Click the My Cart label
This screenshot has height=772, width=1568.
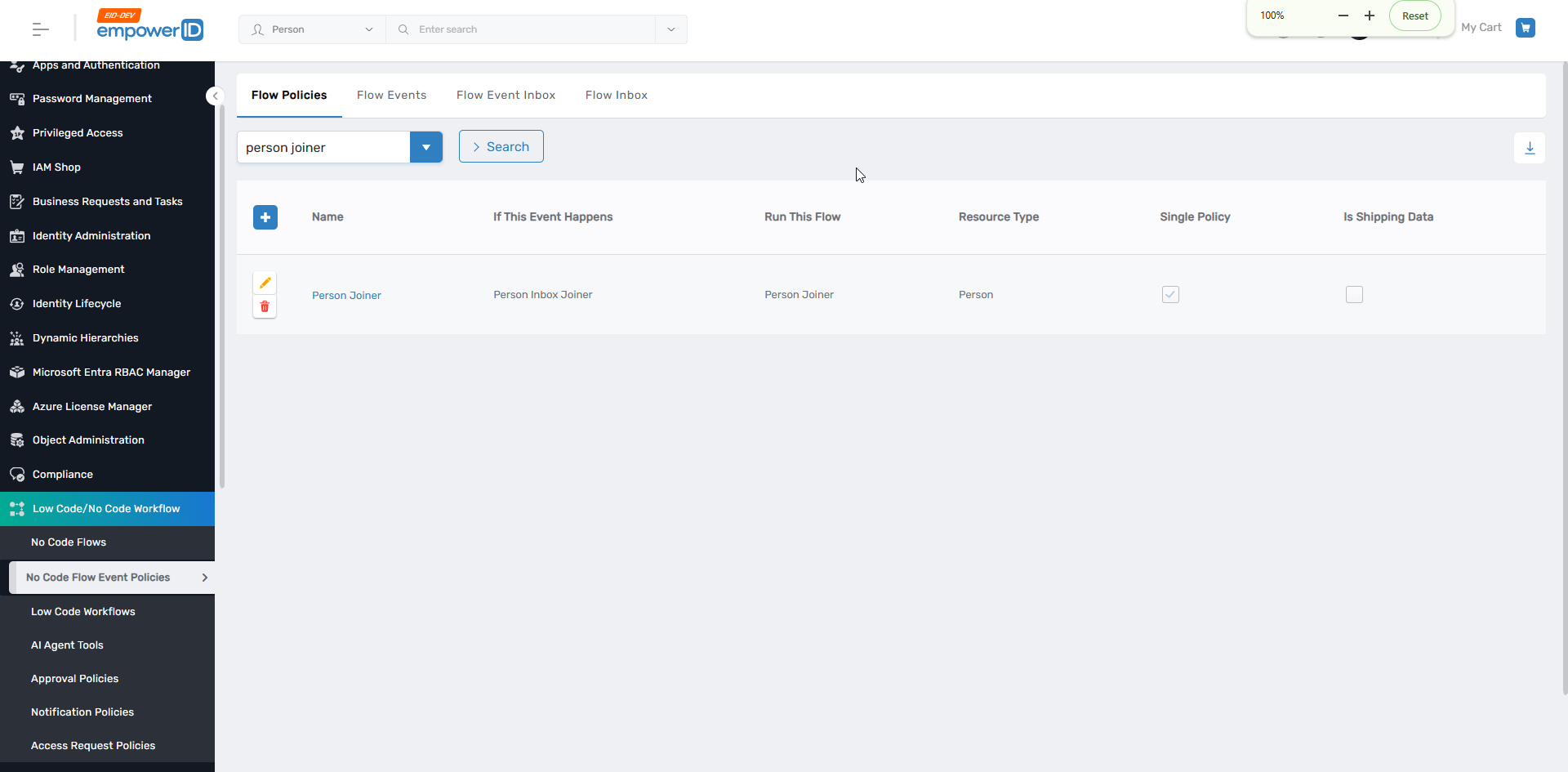[1481, 28]
